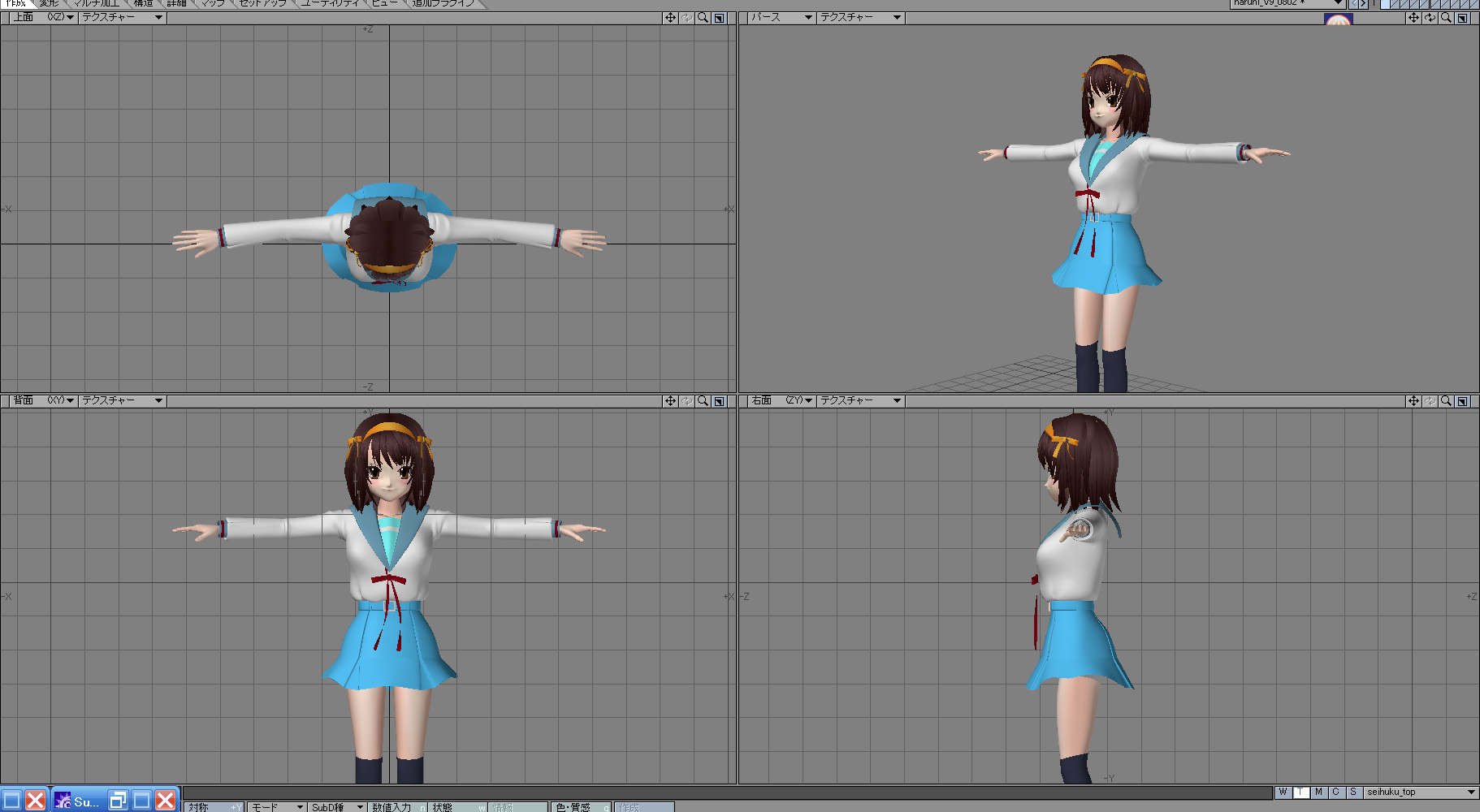Open テクスチャー dropdown in back (XY) viewport
The image size is (1480, 812).
pos(123,400)
